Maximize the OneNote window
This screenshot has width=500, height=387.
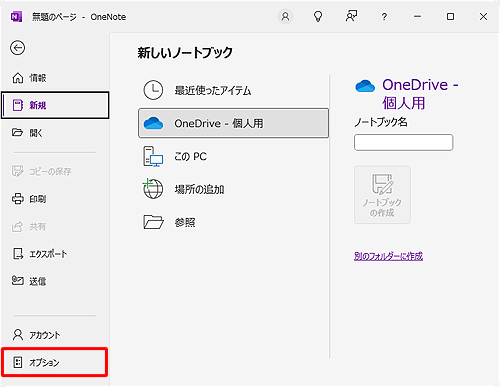[450, 16]
